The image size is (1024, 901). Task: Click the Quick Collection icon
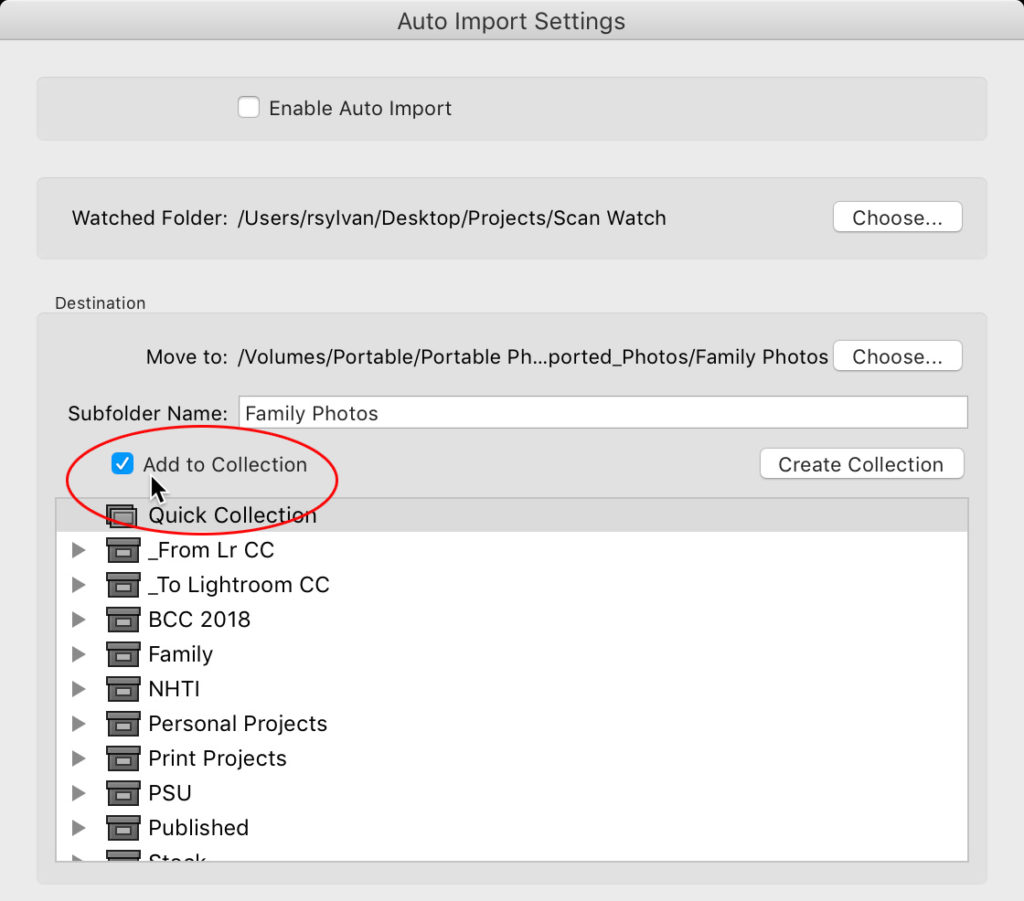(x=122, y=516)
